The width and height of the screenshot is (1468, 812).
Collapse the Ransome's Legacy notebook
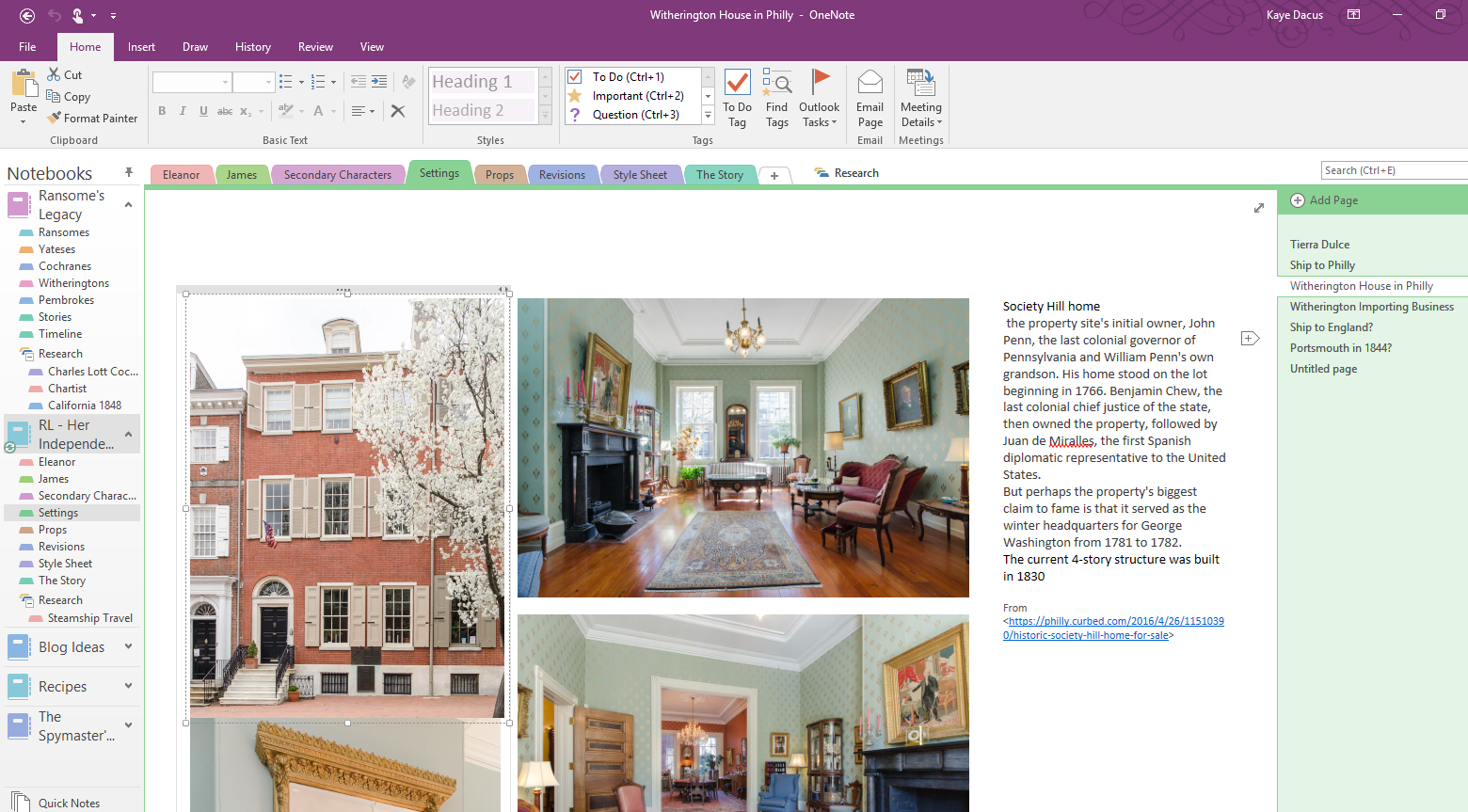(x=129, y=204)
